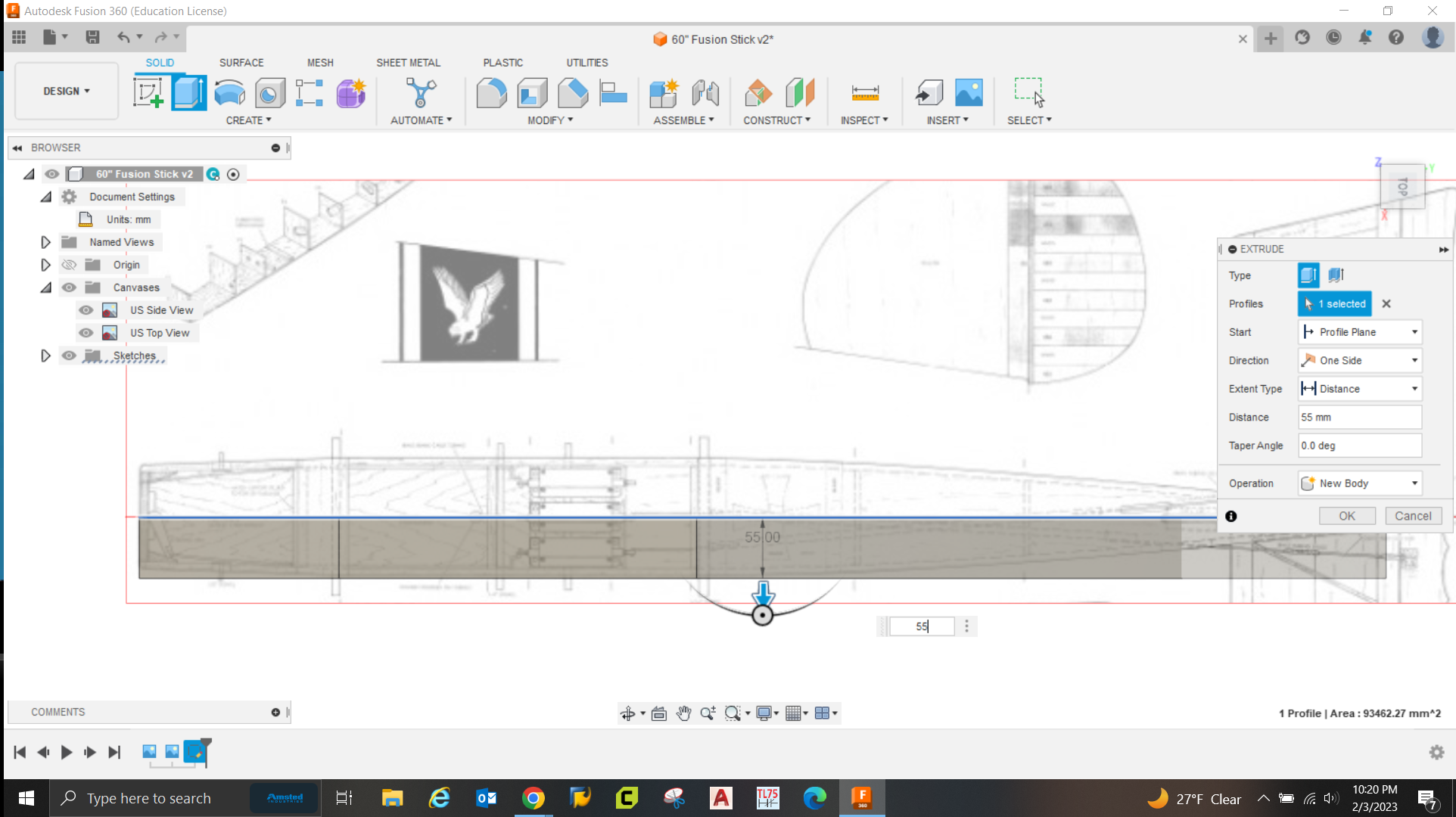
Task: Select the Revolve tool icon
Action: (x=229, y=93)
